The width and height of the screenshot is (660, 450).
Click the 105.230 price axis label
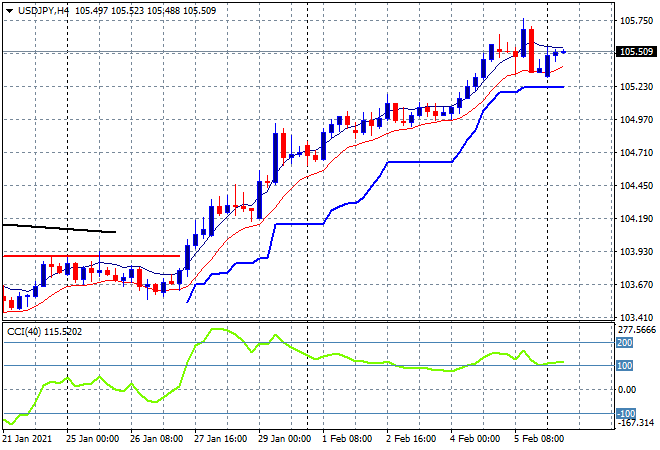tap(636, 87)
